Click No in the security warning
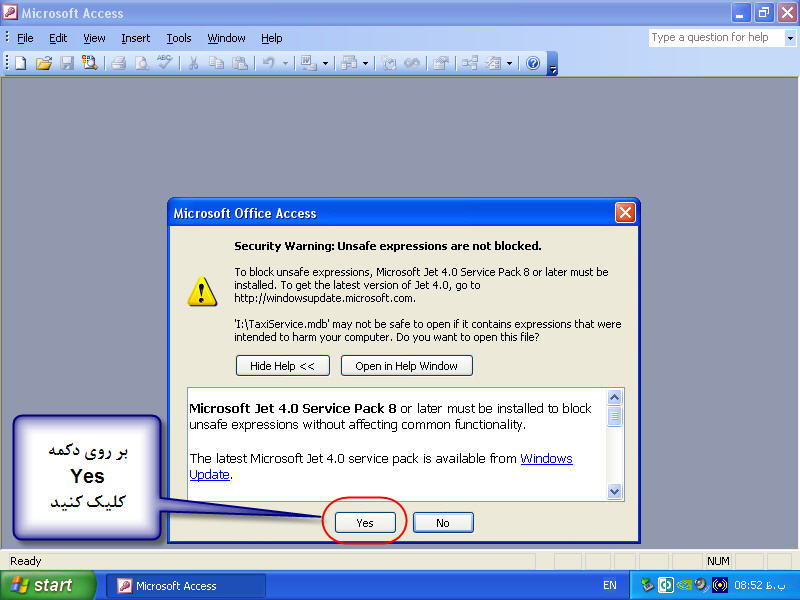This screenshot has height=600, width=800. click(x=443, y=522)
